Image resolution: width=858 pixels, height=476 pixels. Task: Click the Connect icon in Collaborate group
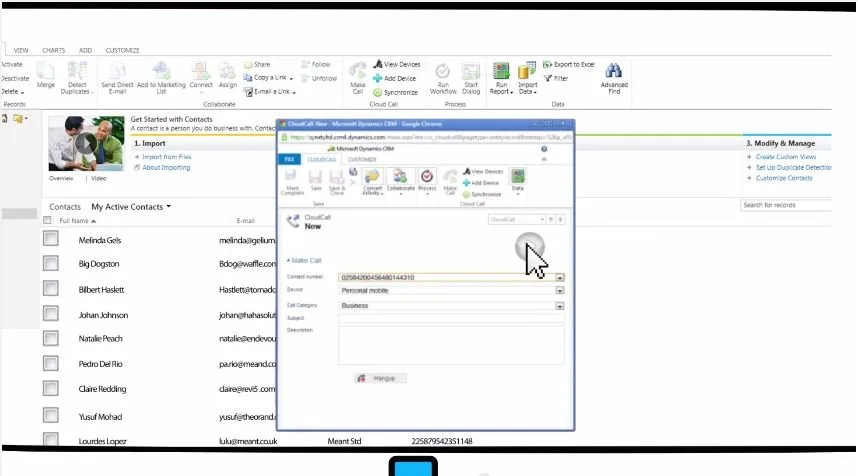tap(201, 76)
